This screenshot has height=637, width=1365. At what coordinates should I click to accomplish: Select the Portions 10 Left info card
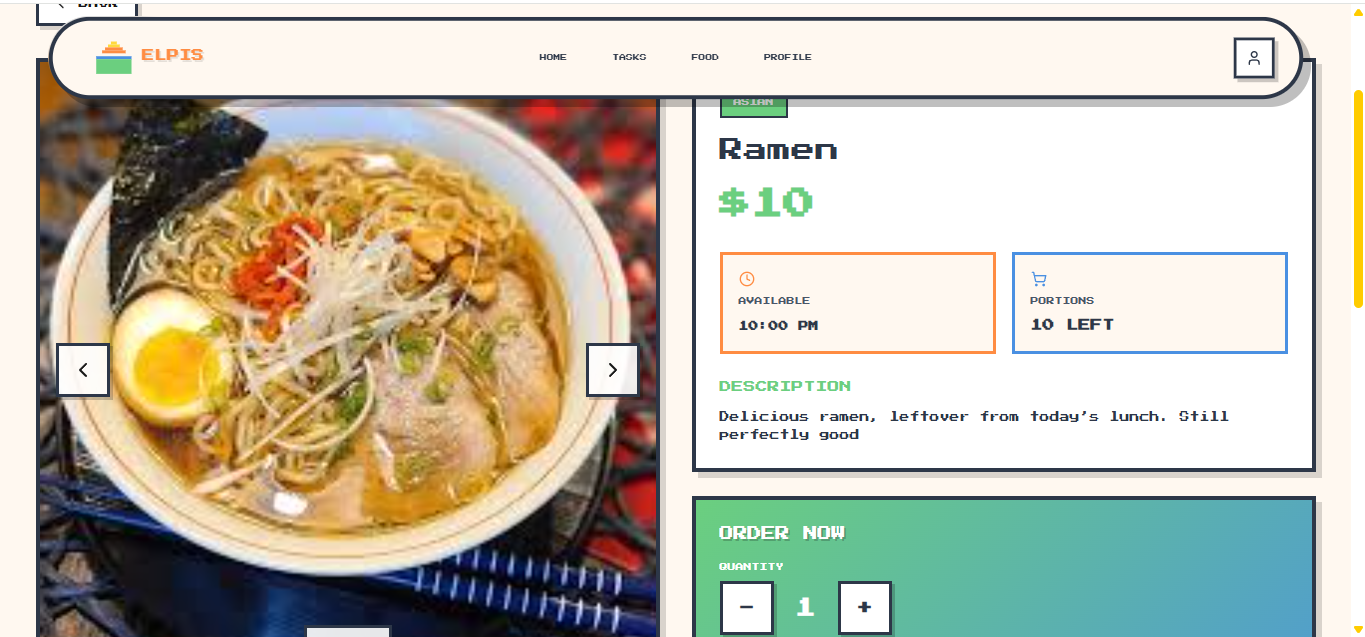[1149, 303]
